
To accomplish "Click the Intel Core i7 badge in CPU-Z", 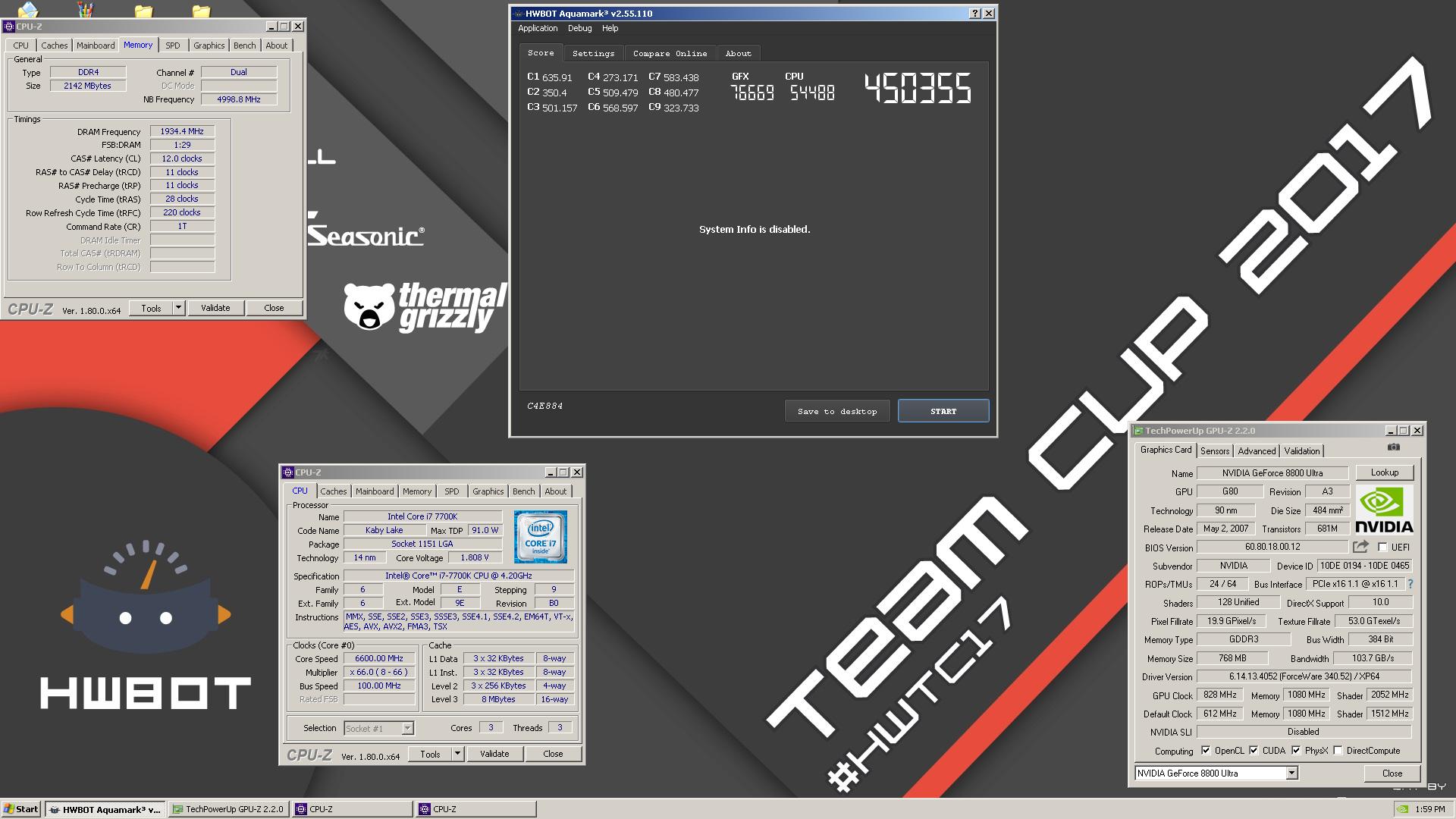I will tap(541, 537).
